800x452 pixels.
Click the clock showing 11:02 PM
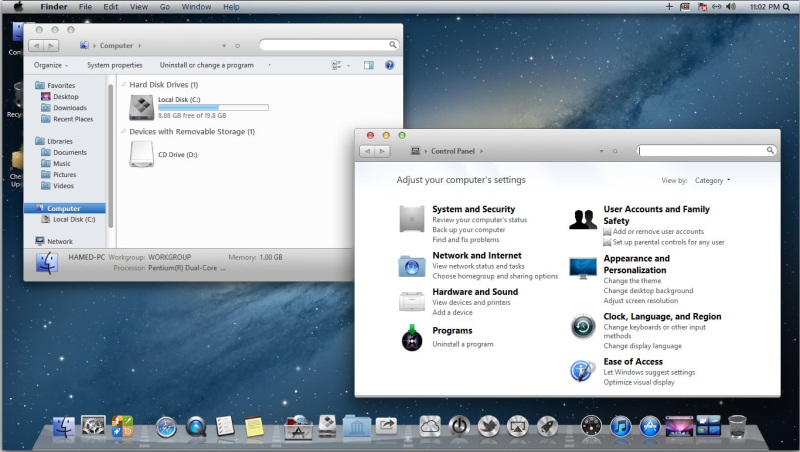pos(764,7)
